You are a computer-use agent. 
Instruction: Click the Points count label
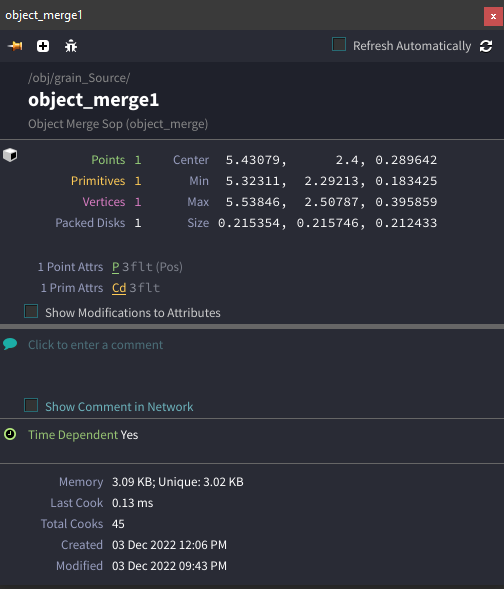tap(108, 160)
